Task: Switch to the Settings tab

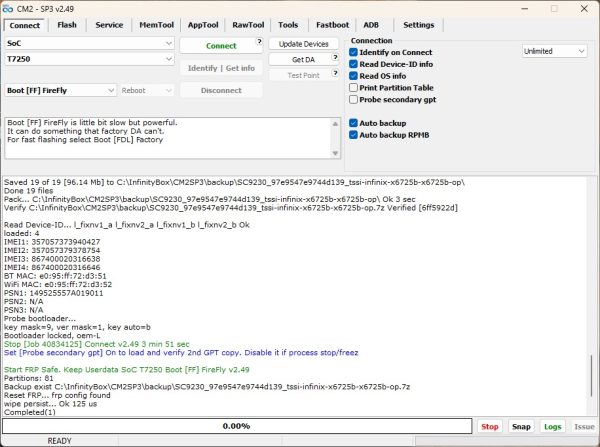Action: (419, 25)
